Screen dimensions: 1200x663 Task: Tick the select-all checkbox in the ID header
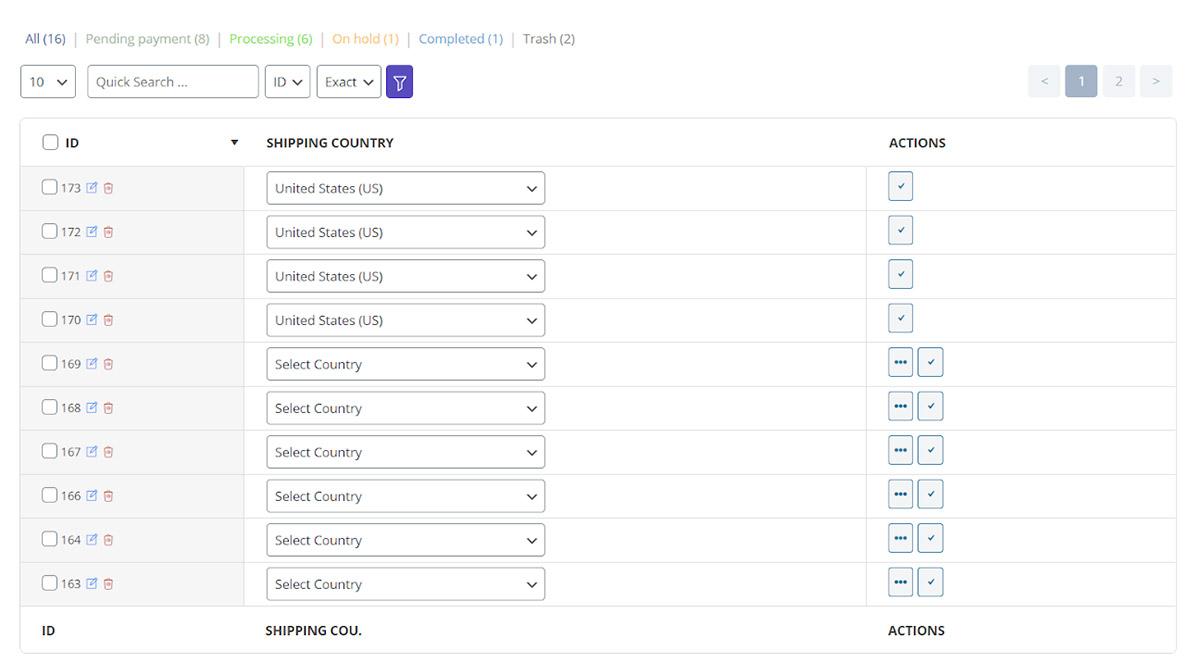50,142
